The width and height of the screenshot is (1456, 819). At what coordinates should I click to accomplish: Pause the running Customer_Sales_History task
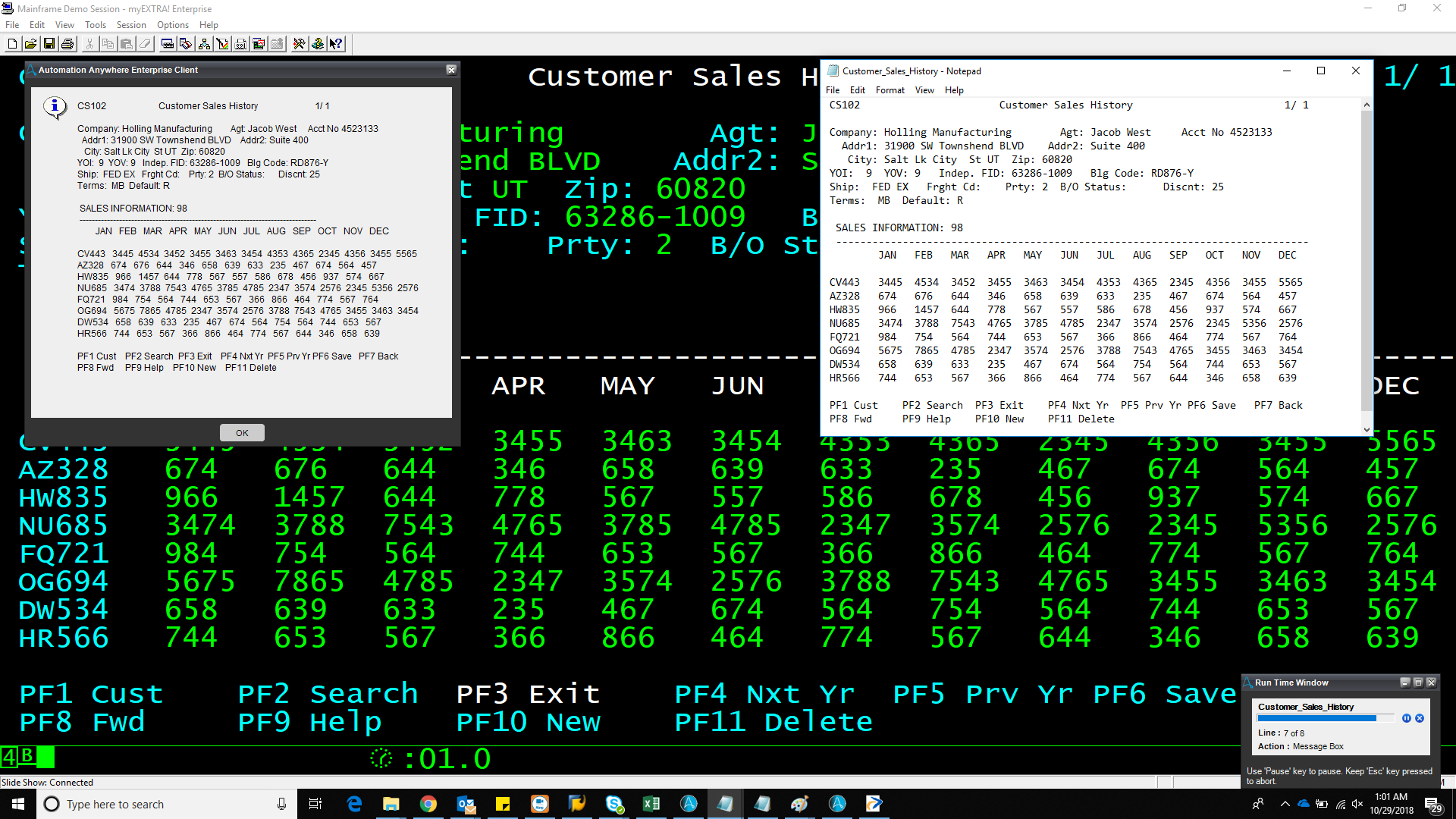[1406, 718]
